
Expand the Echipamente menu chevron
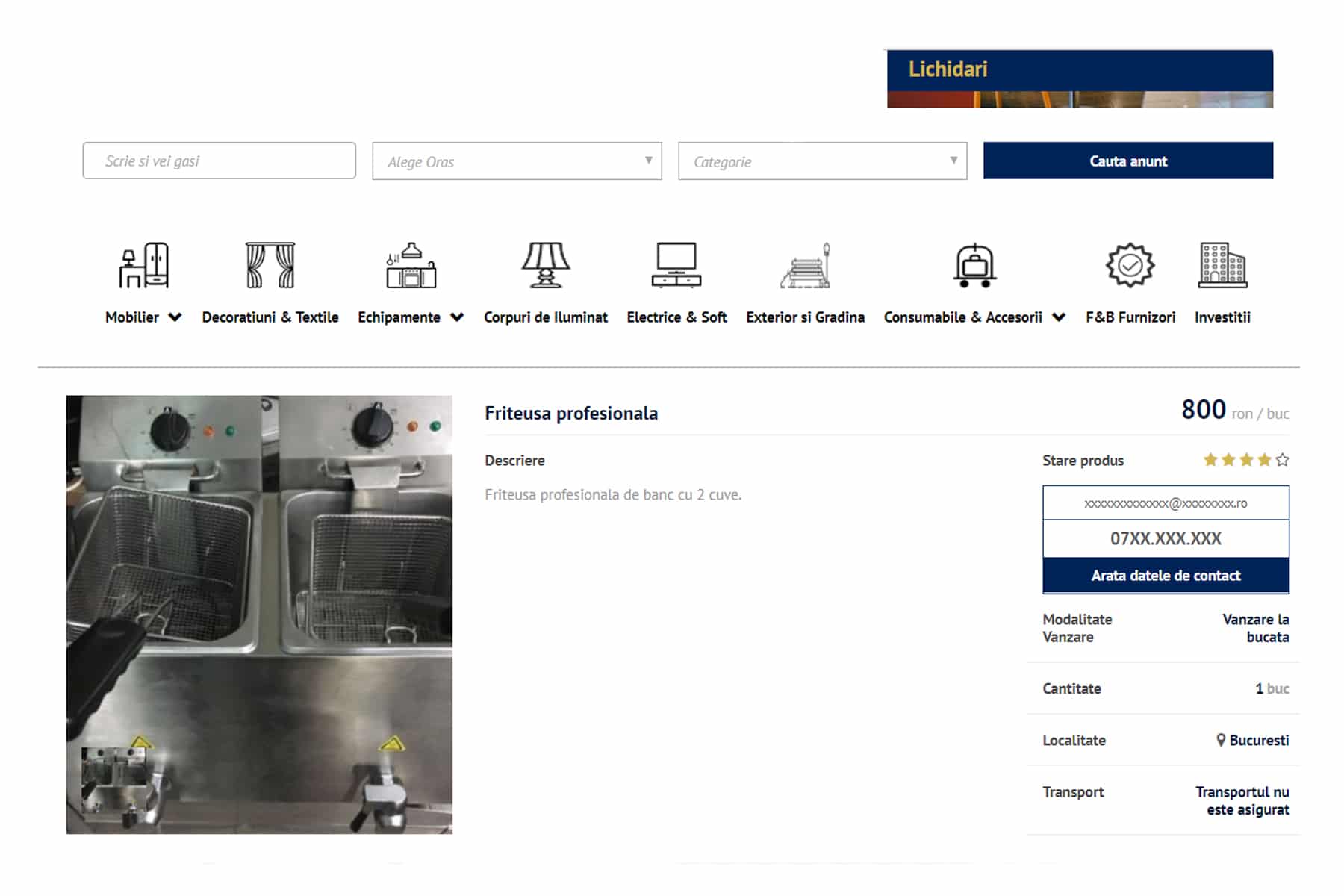[x=457, y=317]
